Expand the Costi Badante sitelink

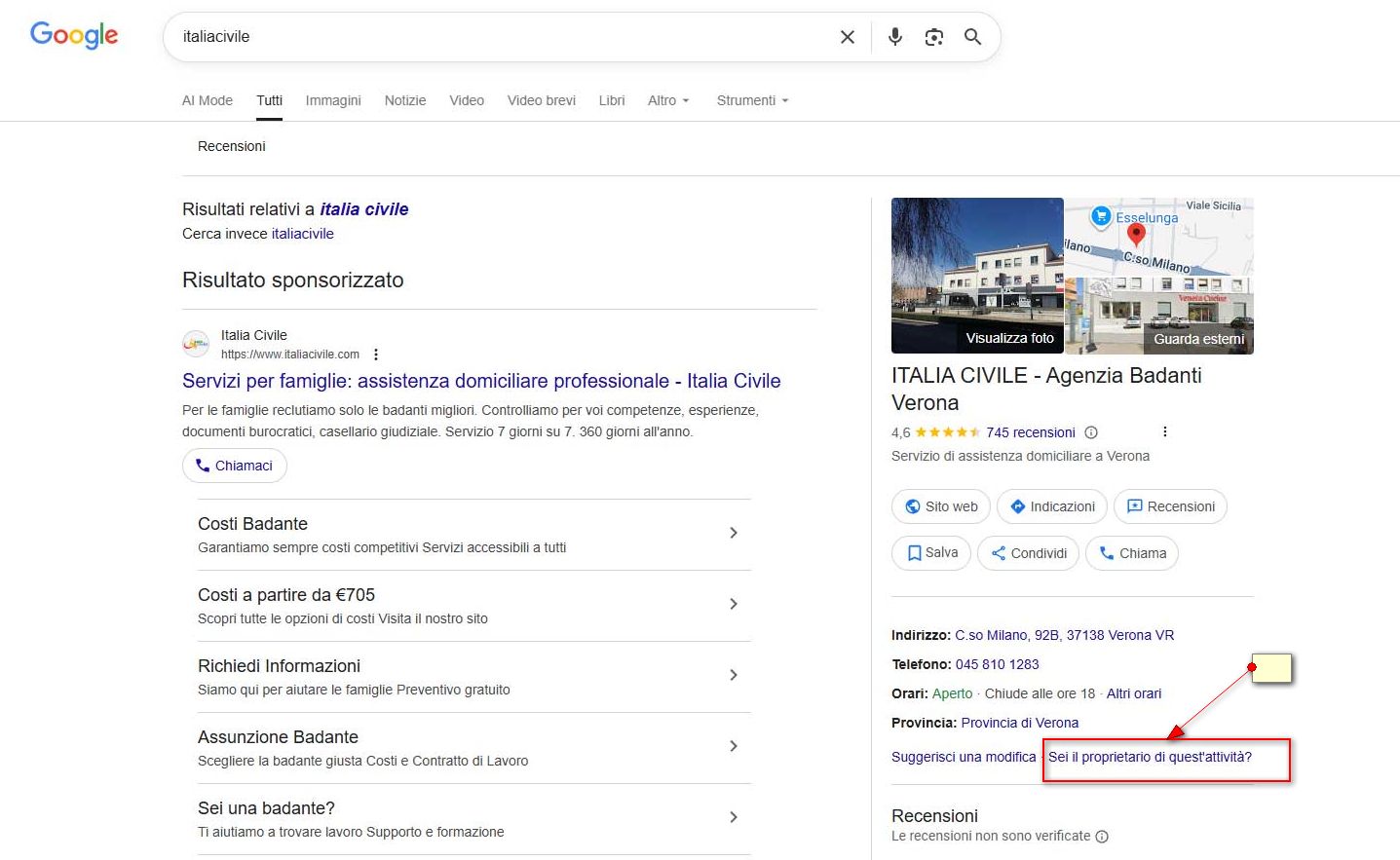point(734,533)
